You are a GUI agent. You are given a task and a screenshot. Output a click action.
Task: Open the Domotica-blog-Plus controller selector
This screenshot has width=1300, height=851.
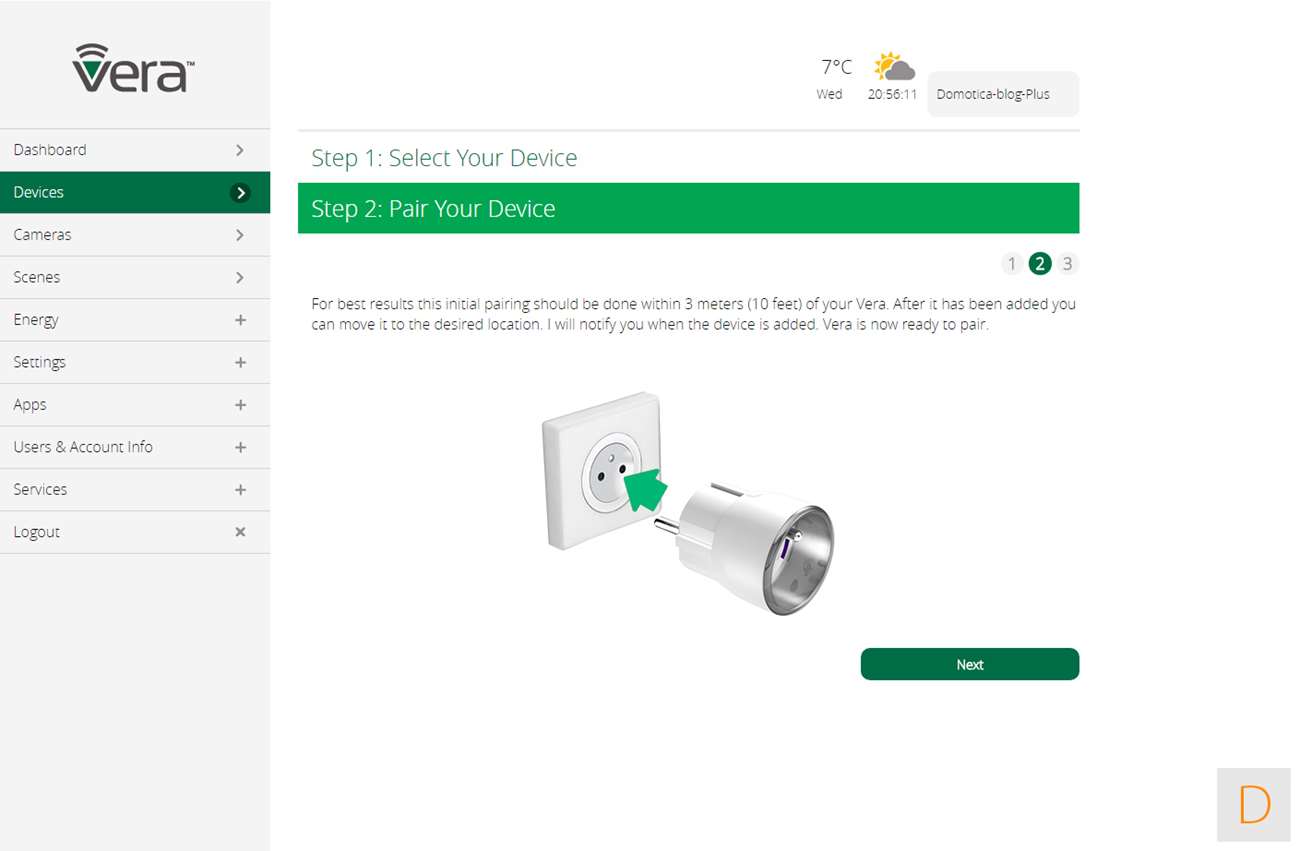point(1003,95)
